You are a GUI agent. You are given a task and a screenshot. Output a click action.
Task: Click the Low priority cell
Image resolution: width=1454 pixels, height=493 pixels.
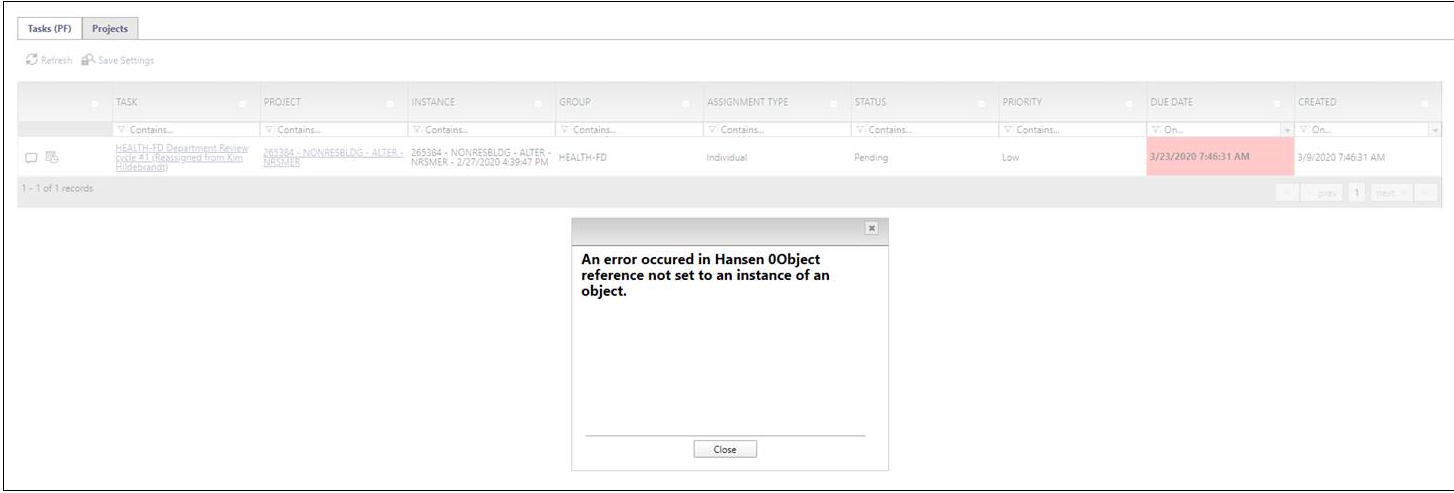(1072, 157)
